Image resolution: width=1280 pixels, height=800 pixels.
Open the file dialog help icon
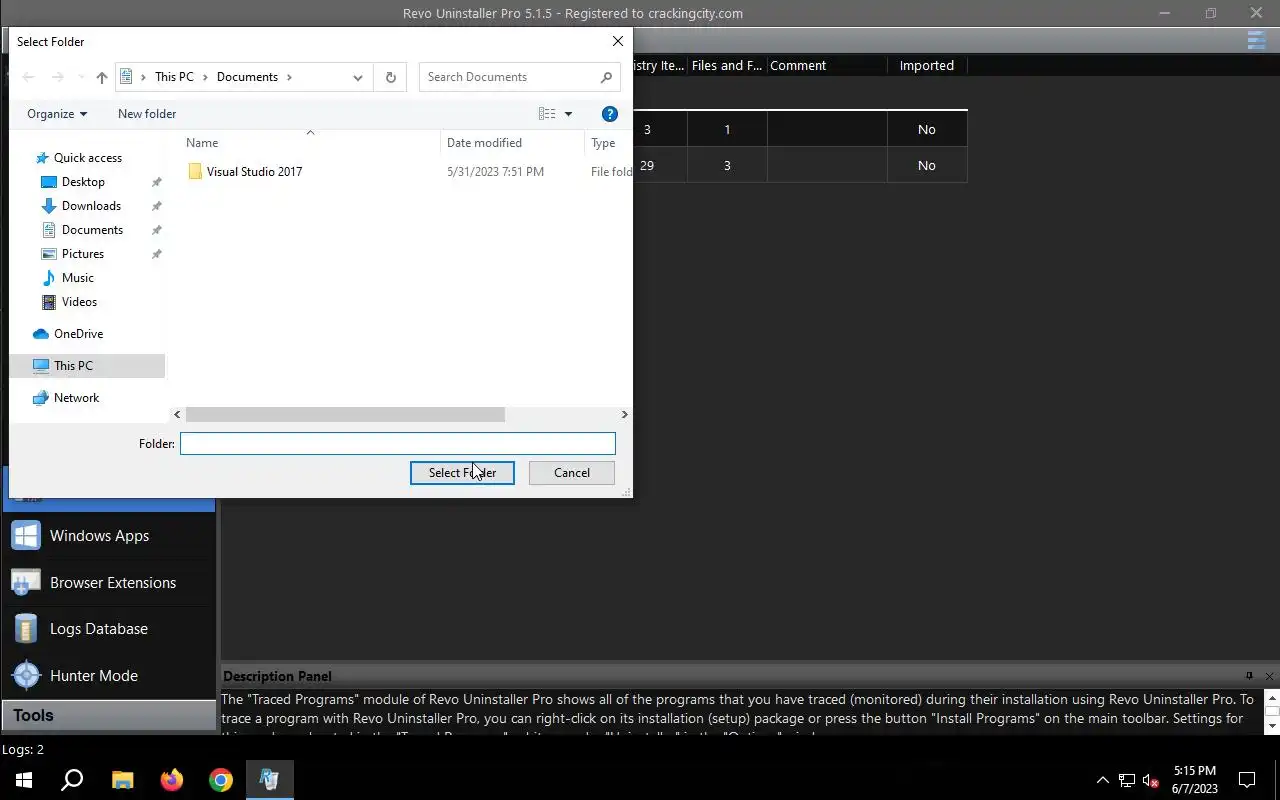[x=610, y=114]
